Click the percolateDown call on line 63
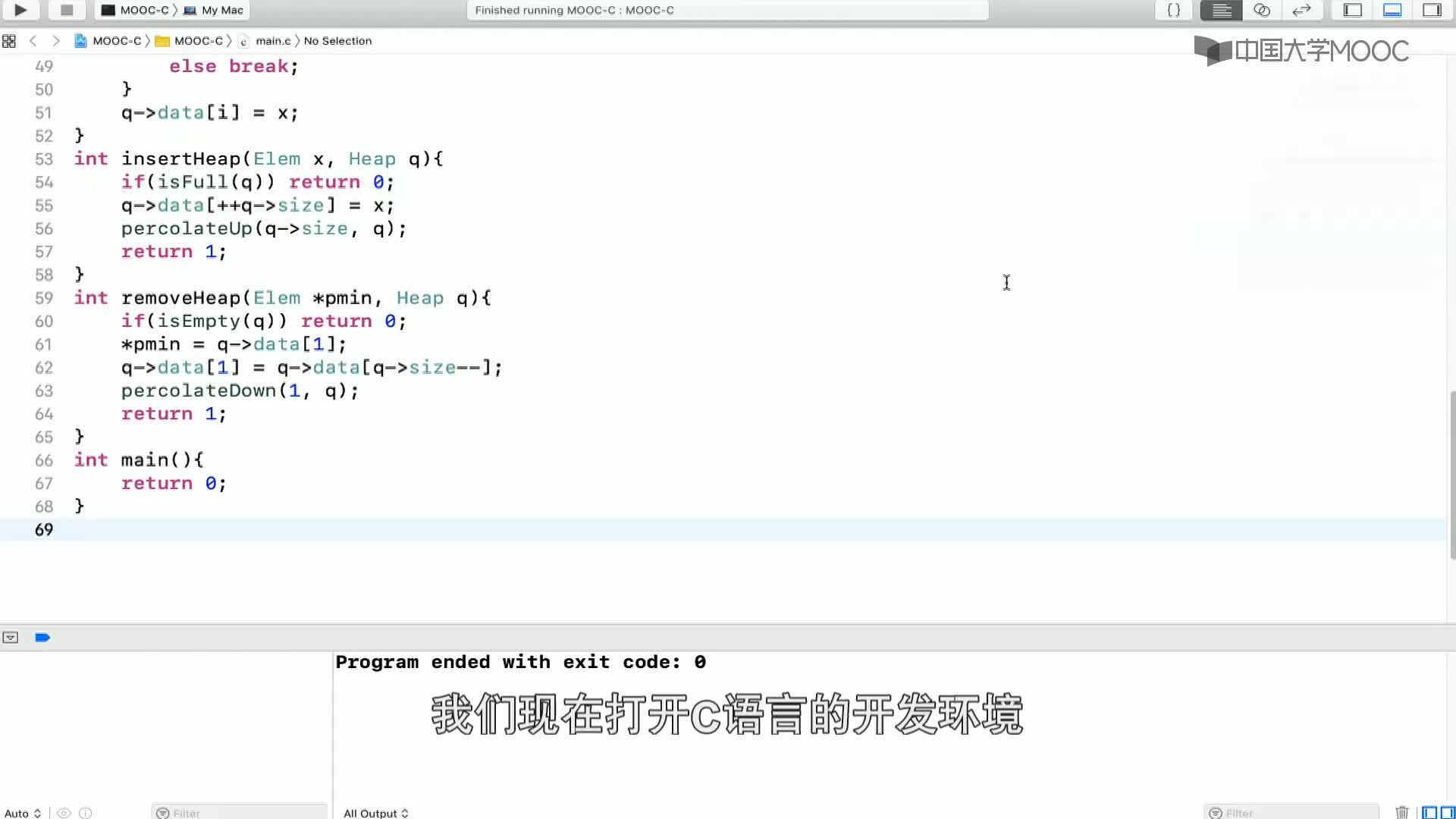 pos(240,391)
